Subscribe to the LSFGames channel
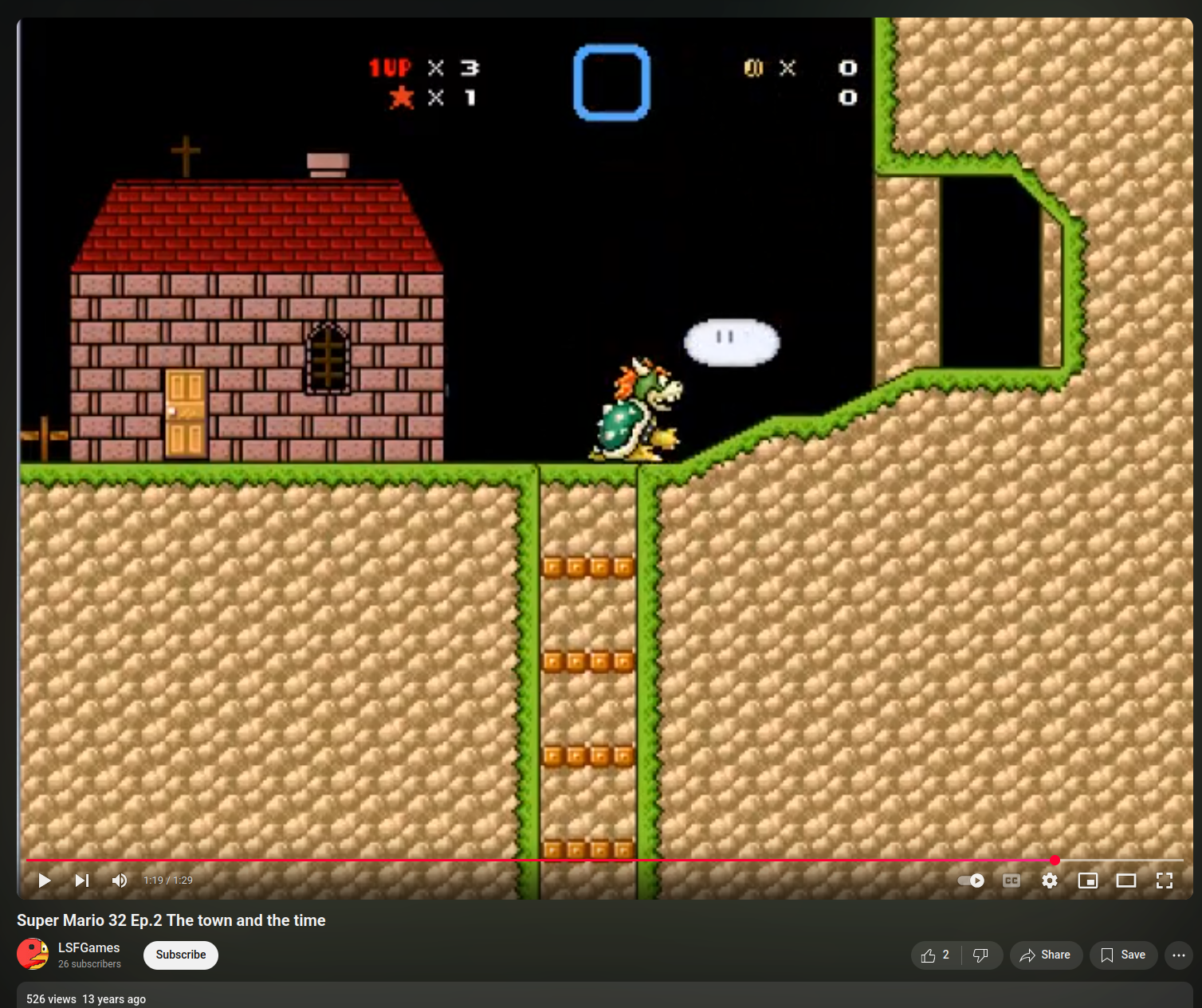Image resolution: width=1202 pixels, height=1008 pixels. click(181, 955)
